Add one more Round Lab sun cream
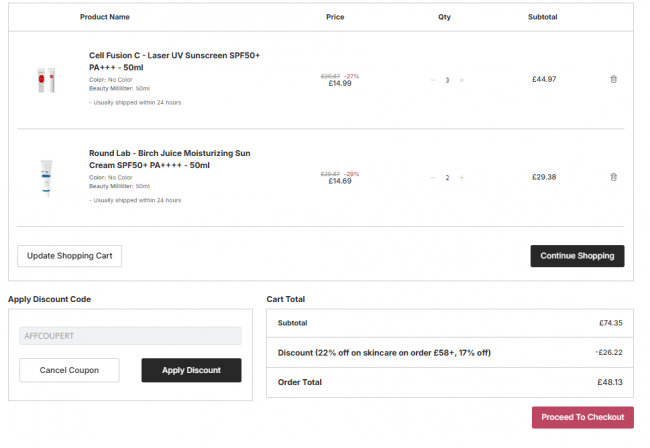Viewport: 650px width, 448px height. coord(461,178)
